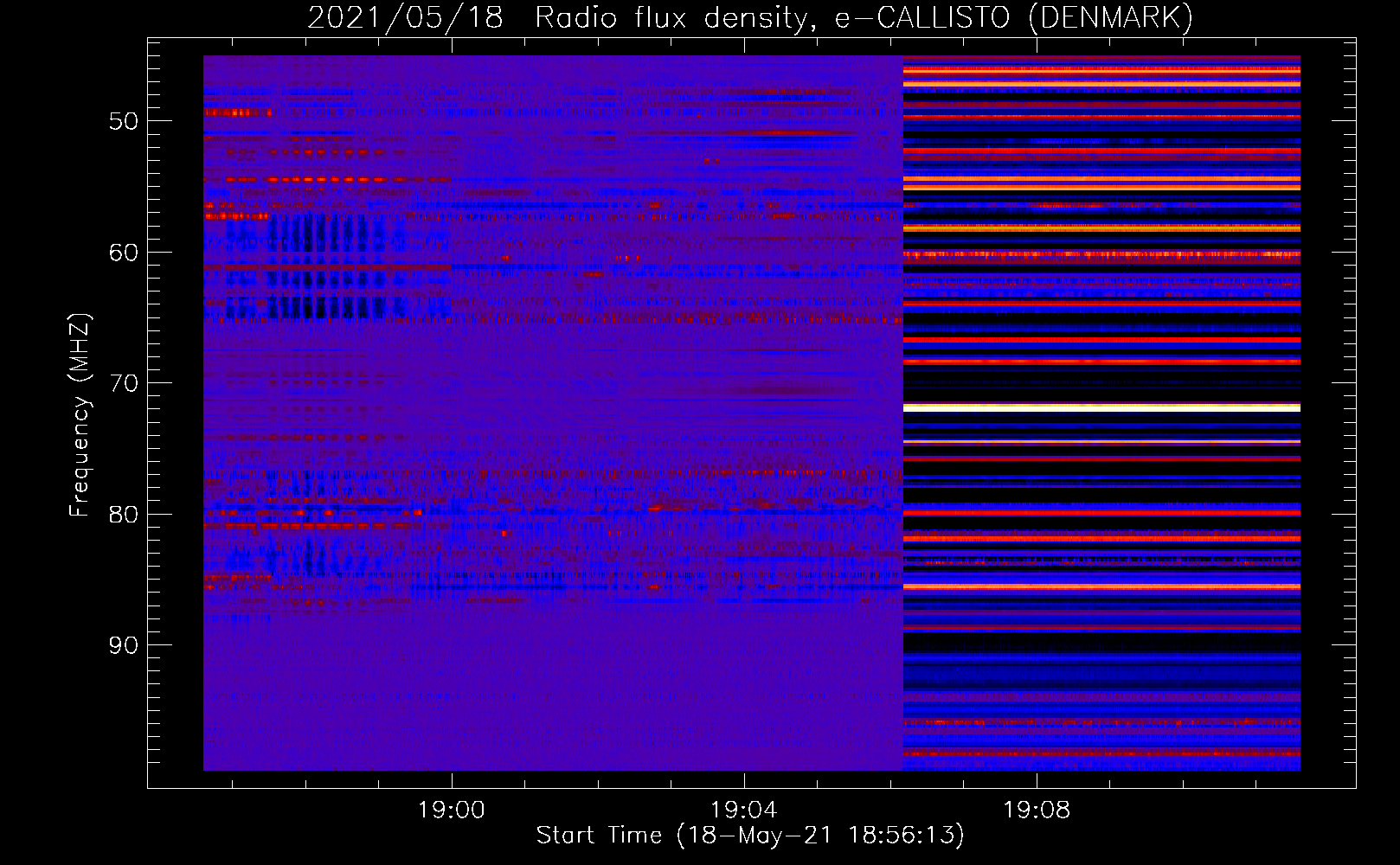Click the 60 MHz frequency tick label

[x=124, y=253]
